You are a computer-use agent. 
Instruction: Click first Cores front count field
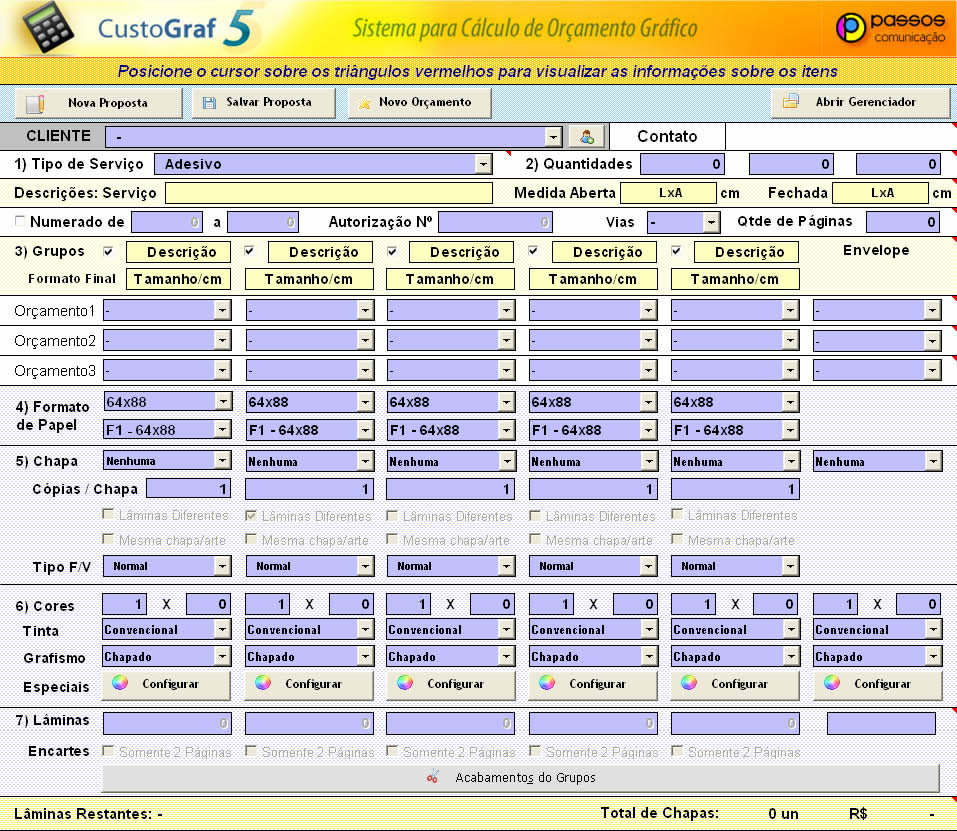coord(125,604)
